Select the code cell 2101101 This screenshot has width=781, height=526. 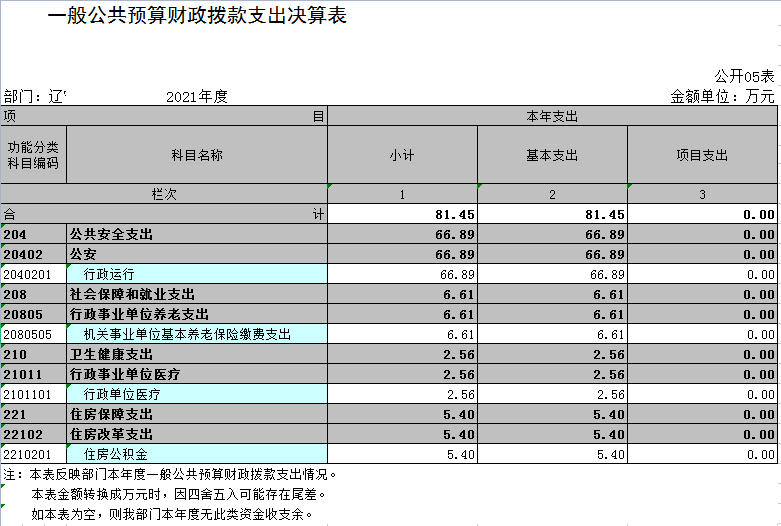[33, 394]
